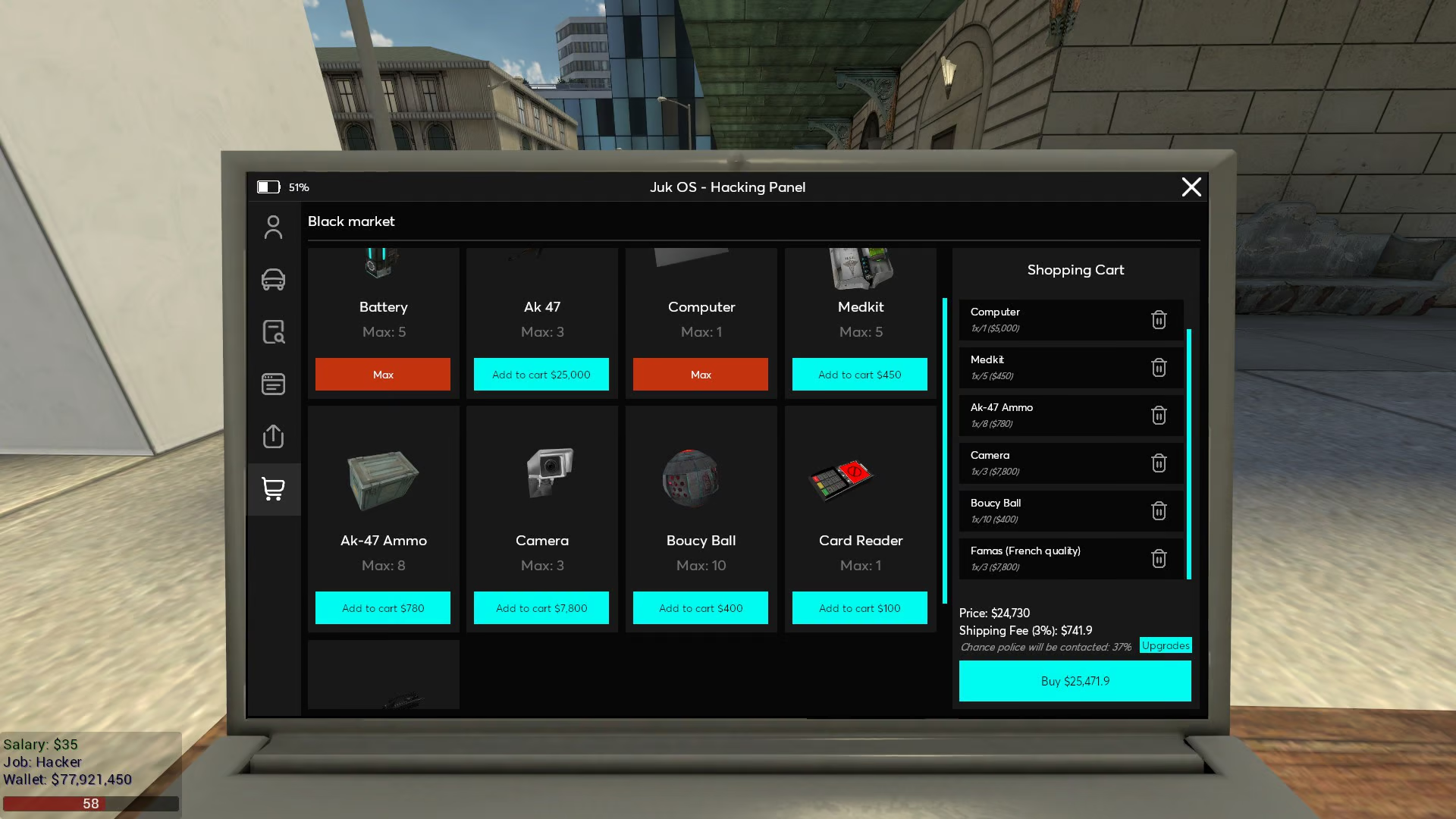Add Boucy Ball to cart for $400
Viewport: 1456px width, 819px height.
pos(701,608)
